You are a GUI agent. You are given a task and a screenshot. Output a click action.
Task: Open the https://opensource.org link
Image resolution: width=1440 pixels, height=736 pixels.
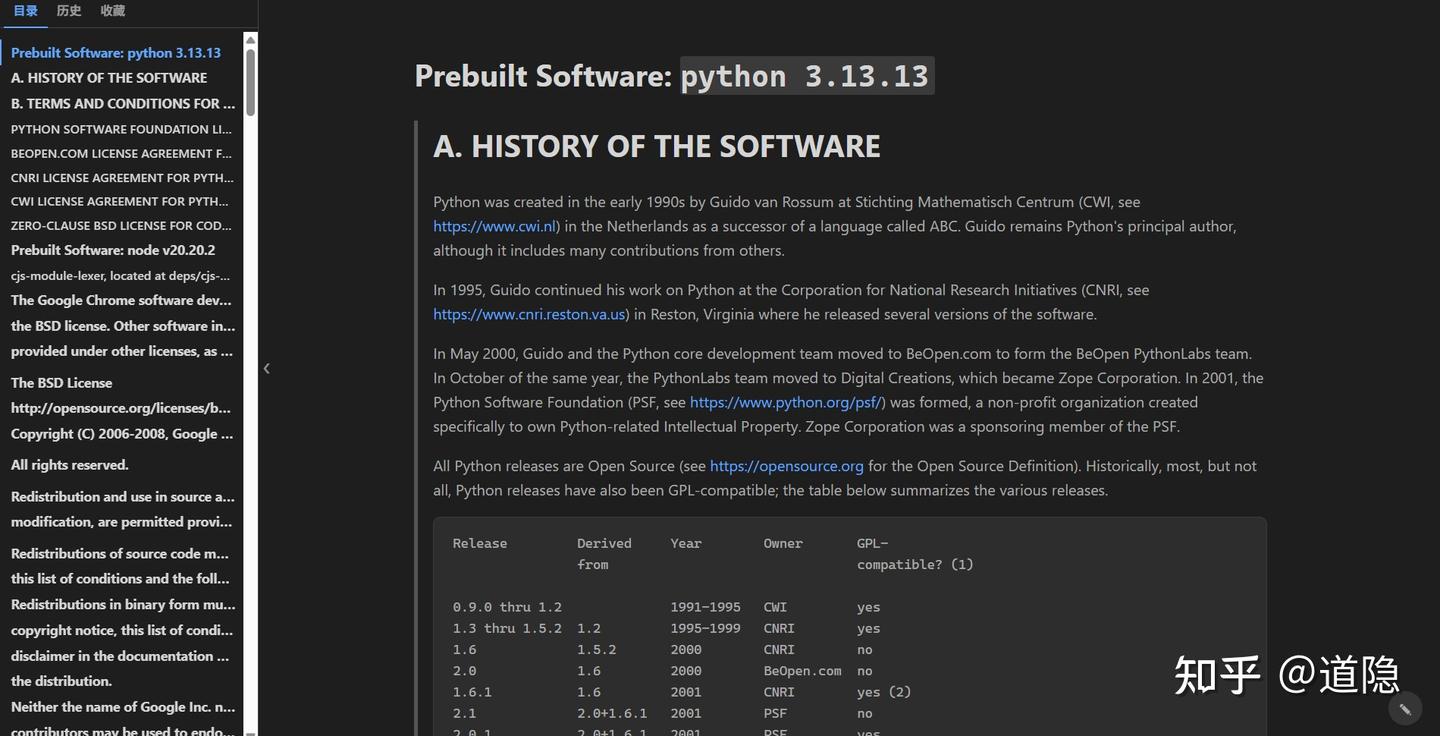point(787,466)
